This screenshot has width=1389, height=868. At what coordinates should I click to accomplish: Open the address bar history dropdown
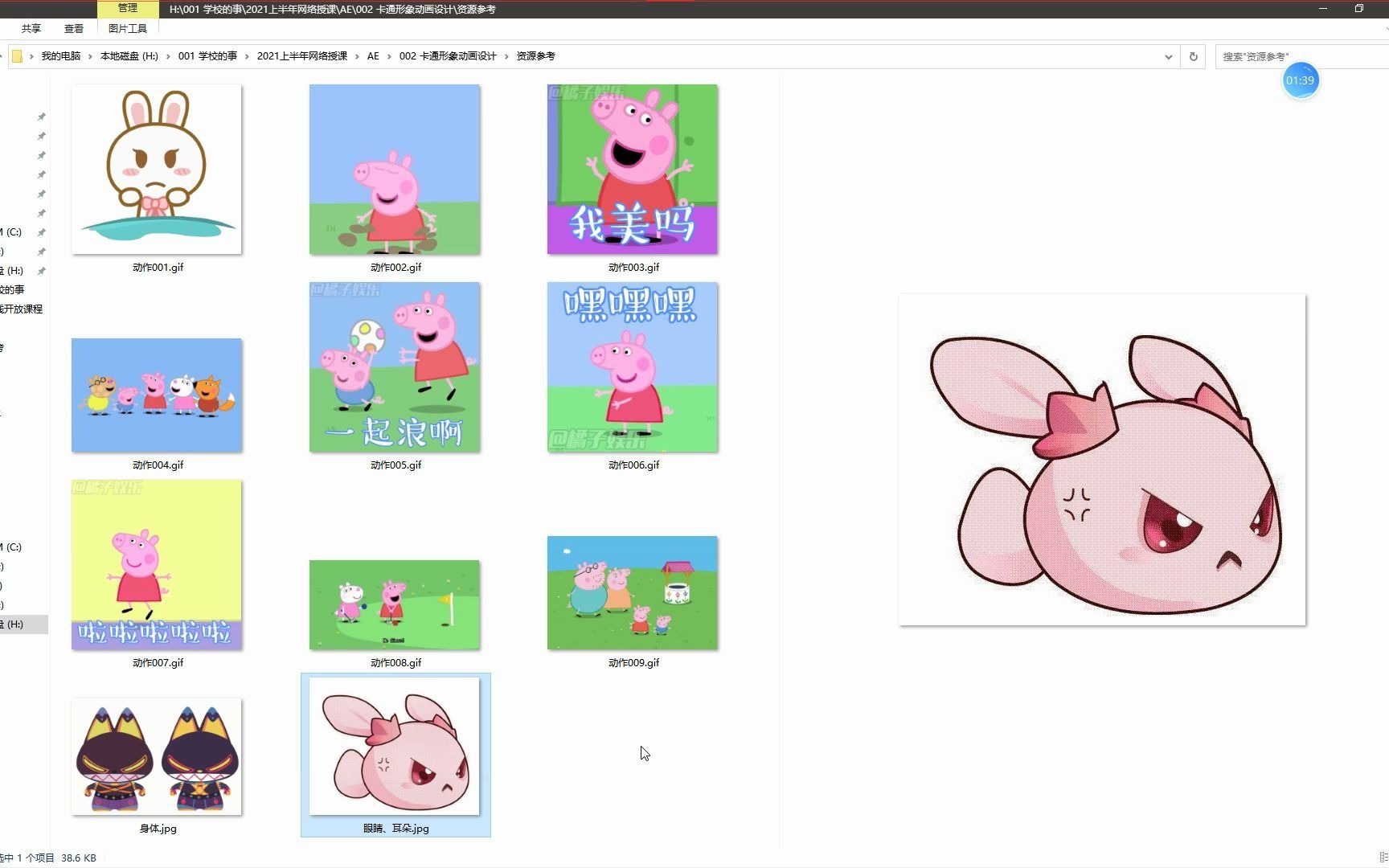click(1168, 56)
